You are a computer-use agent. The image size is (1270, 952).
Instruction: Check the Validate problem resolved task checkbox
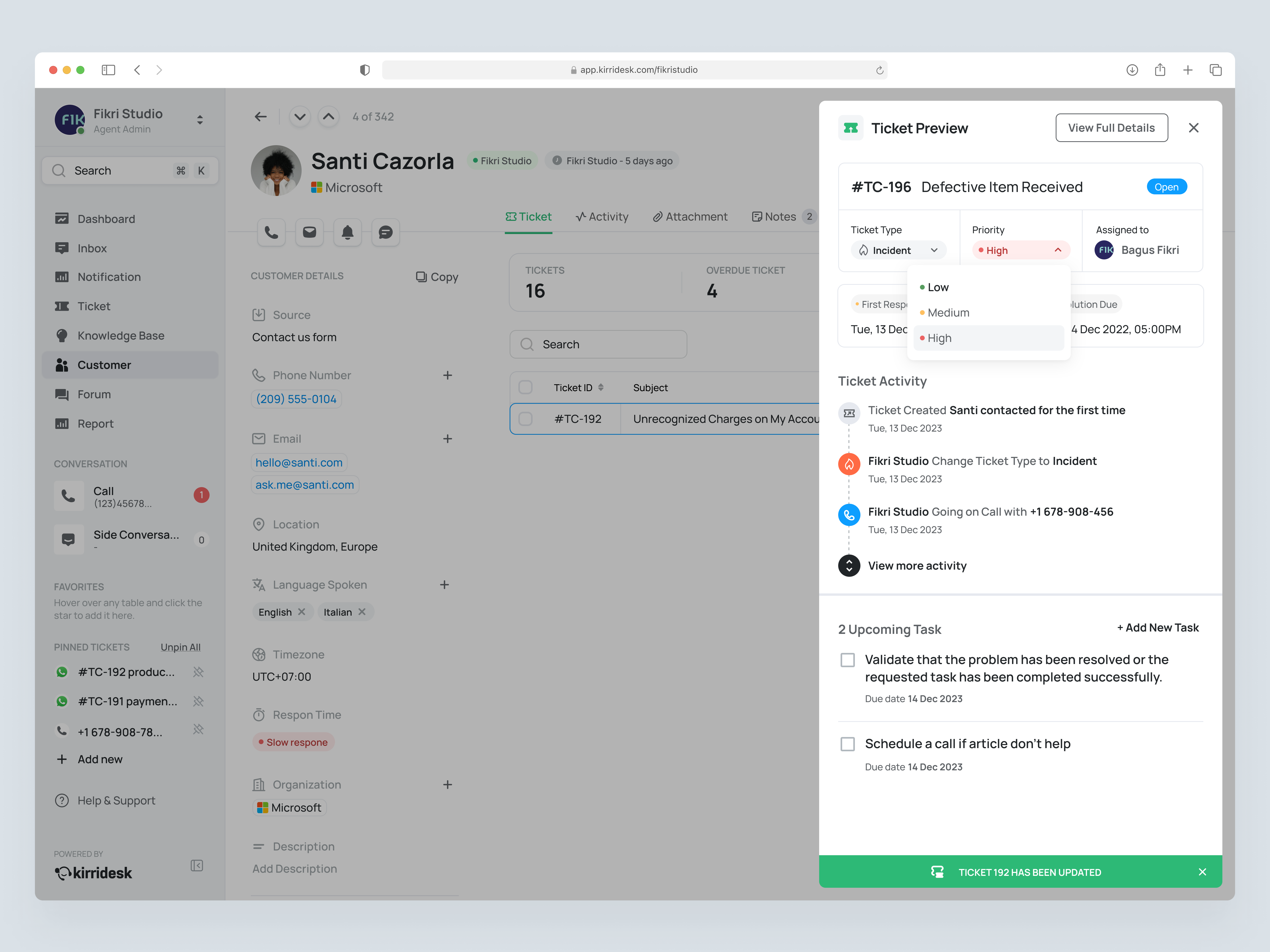click(847, 660)
